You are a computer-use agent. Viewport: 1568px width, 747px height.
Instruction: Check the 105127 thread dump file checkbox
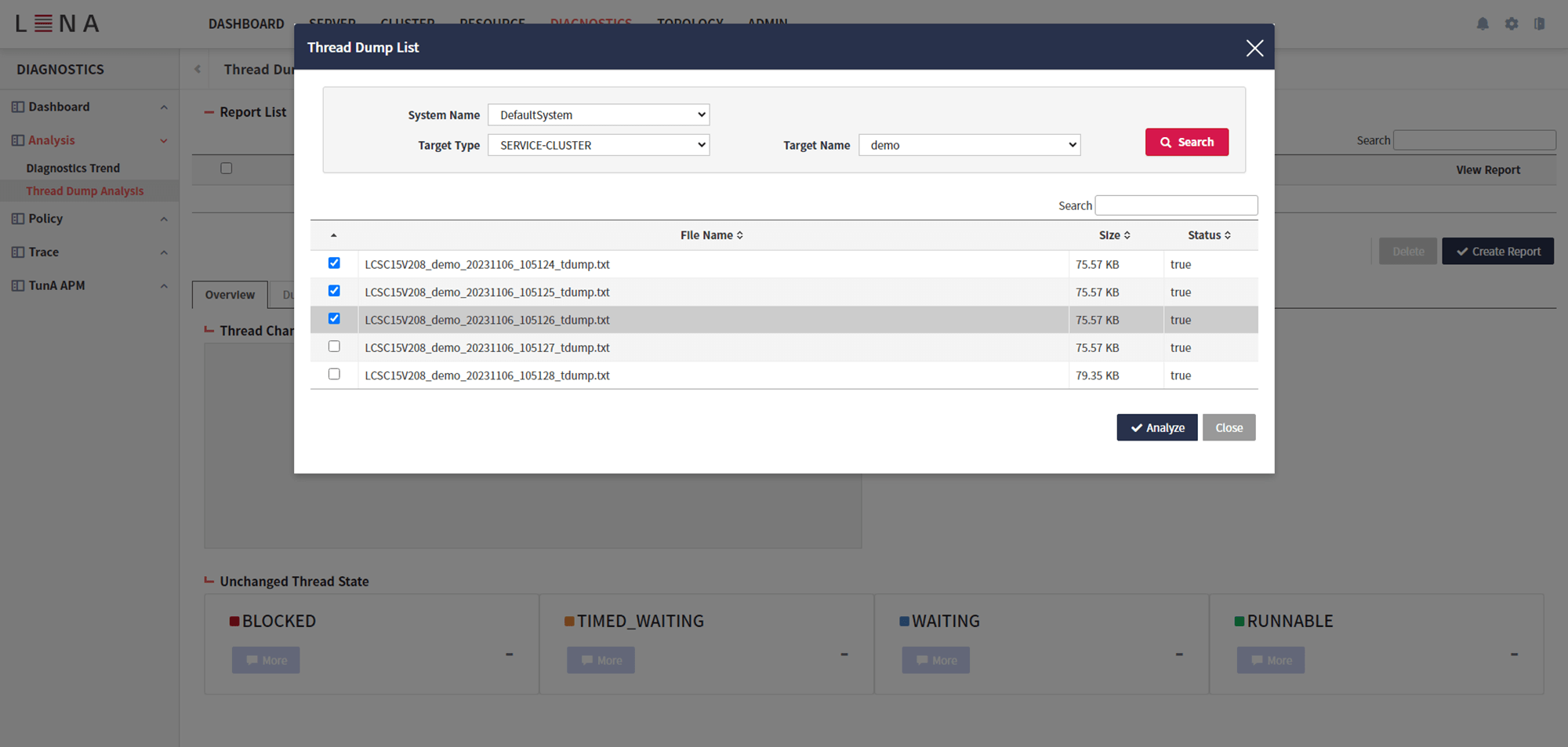point(334,346)
